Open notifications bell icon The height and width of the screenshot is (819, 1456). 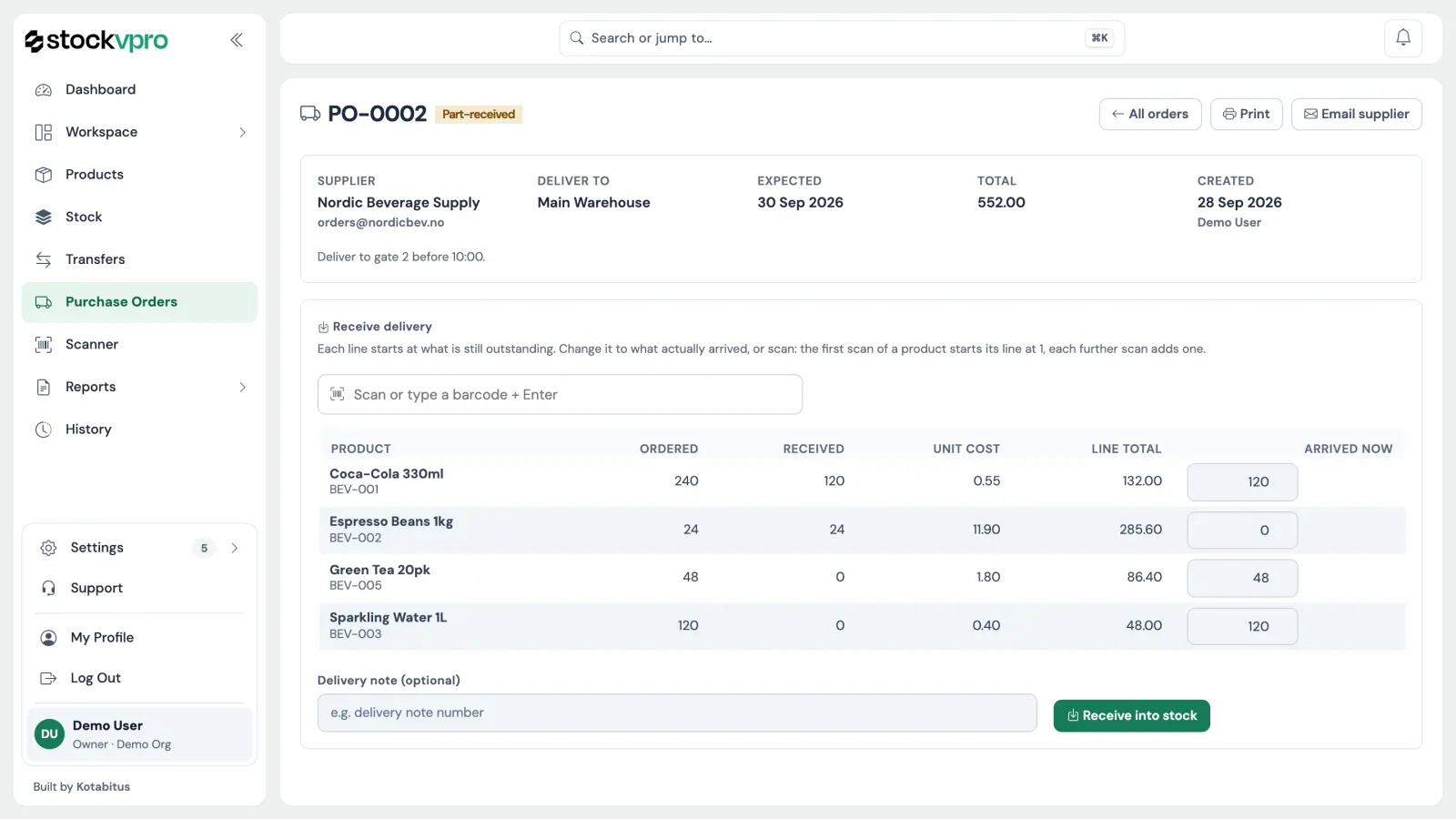pyautogui.click(x=1403, y=38)
